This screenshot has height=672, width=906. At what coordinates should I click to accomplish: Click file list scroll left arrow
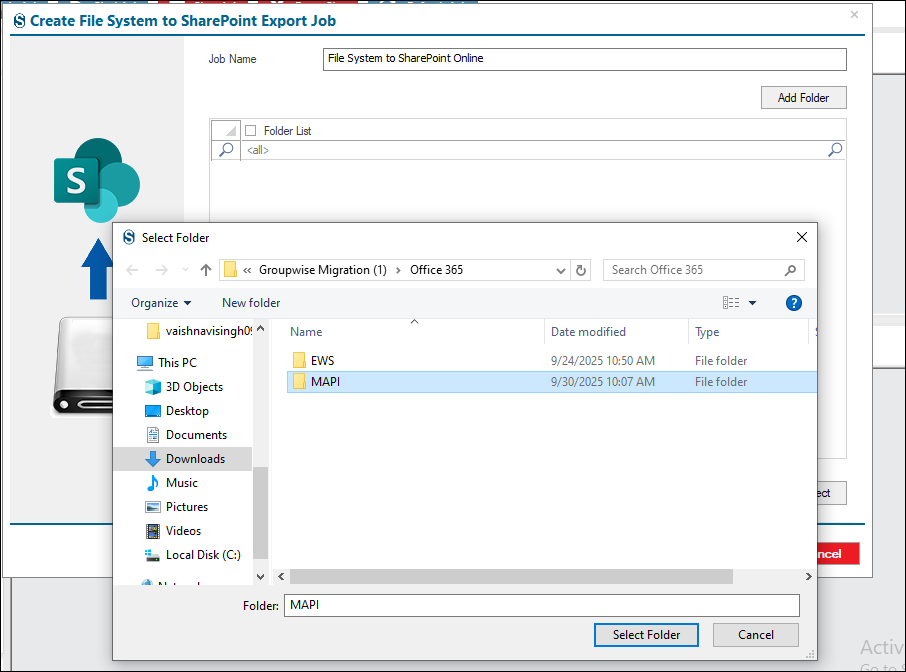pos(281,576)
